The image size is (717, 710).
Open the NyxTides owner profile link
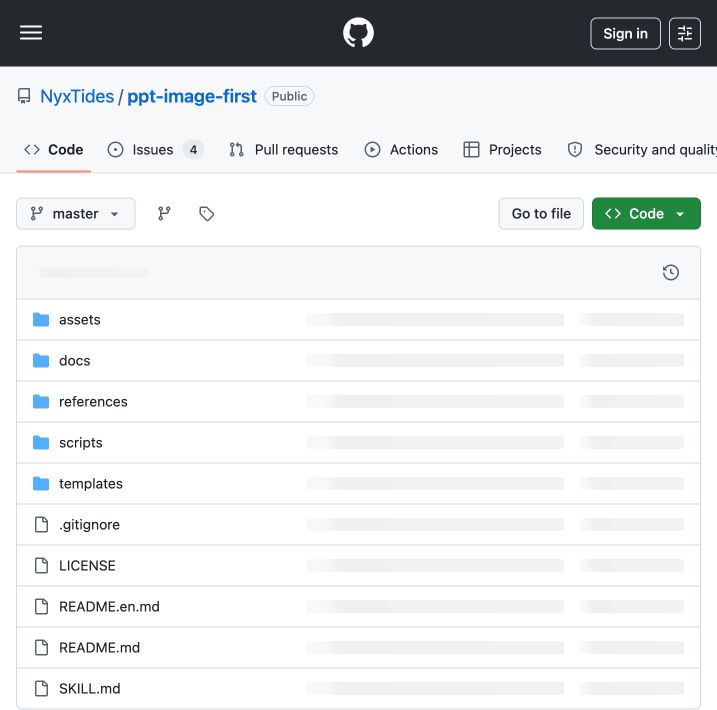coord(77,96)
